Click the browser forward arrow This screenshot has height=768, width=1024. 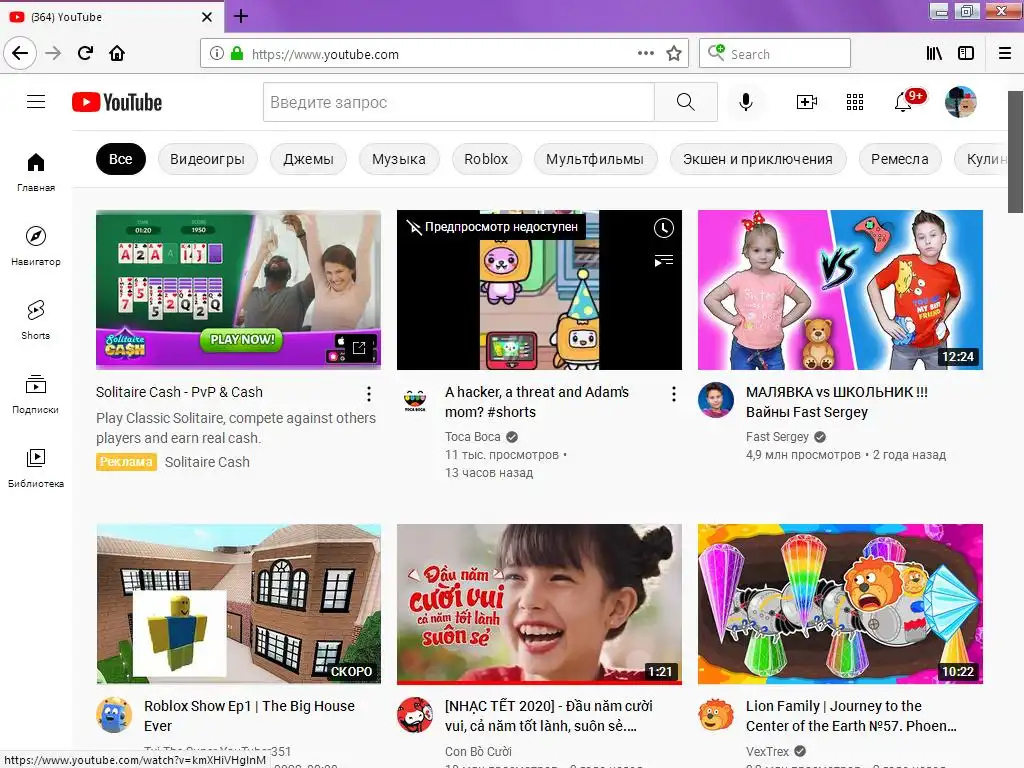[x=54, y=54]
